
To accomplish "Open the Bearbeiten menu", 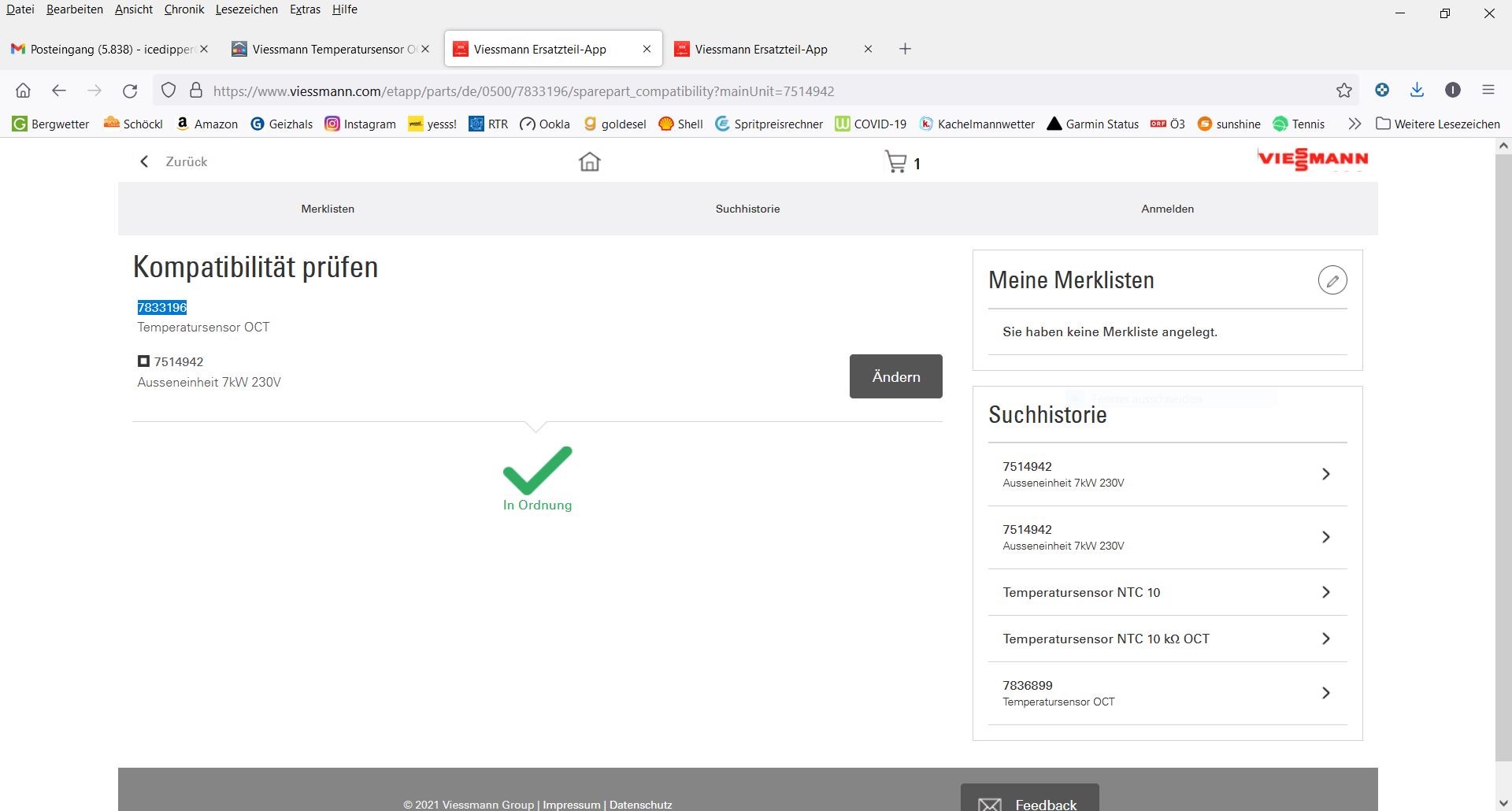I will click(x=75, y=9).
